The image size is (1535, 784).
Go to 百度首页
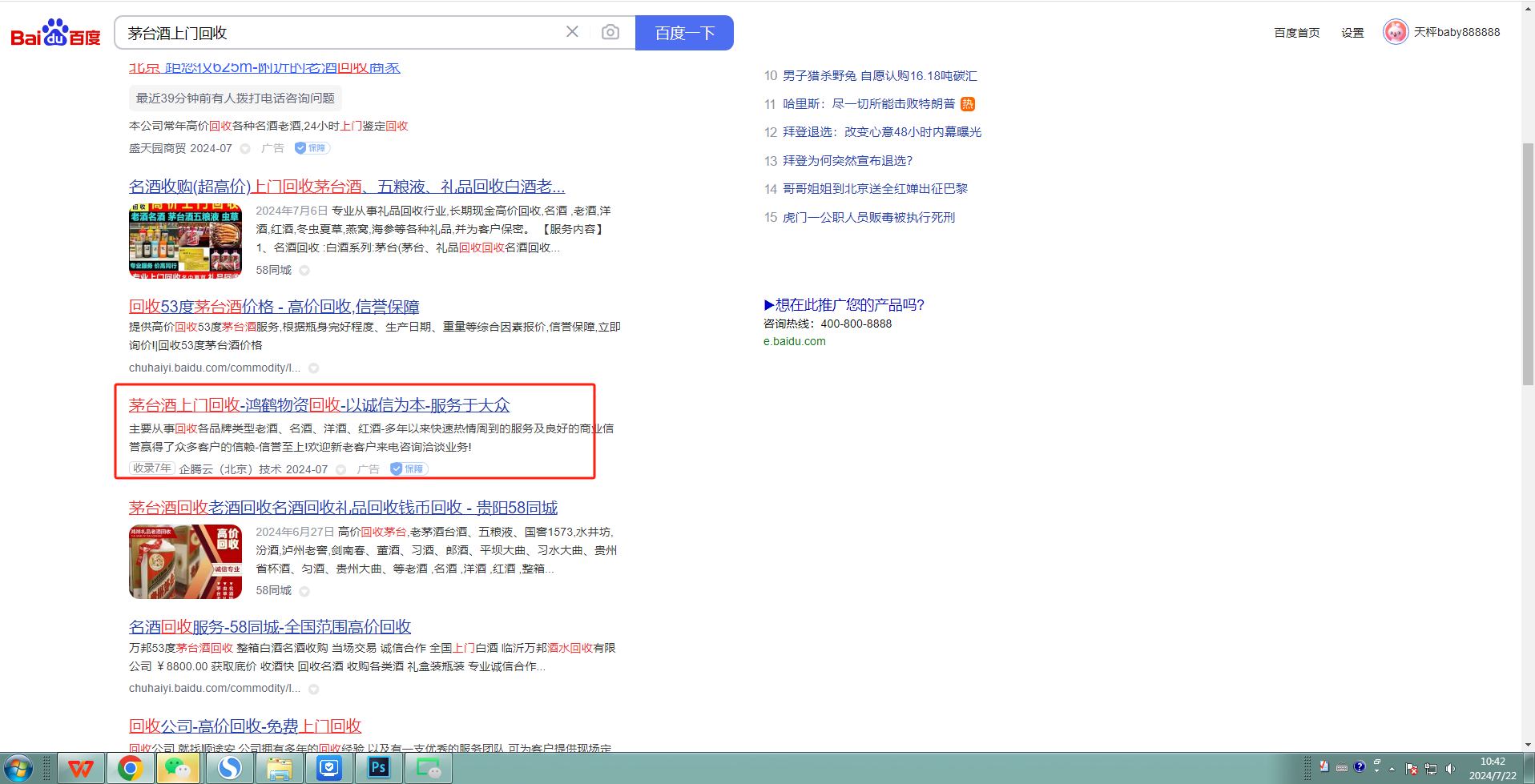coord(1296,33)
